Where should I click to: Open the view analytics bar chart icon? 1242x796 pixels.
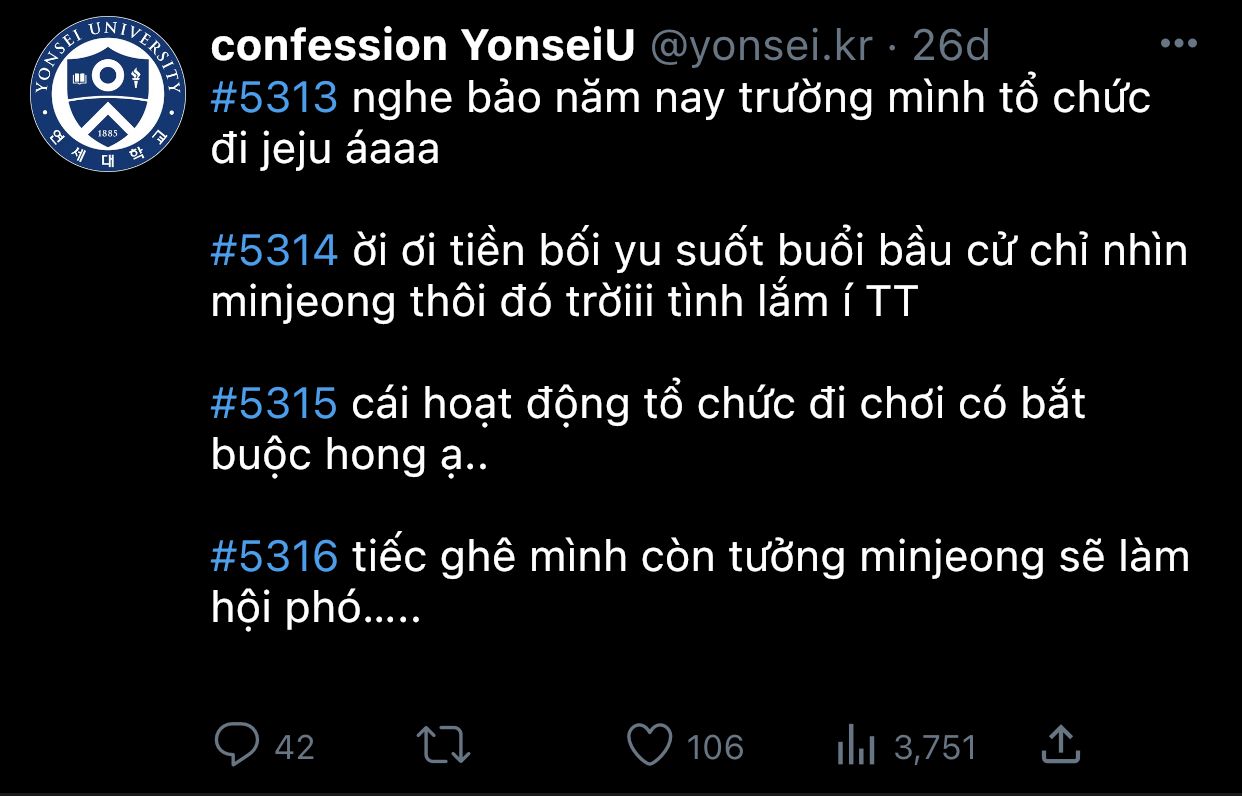[x=855, y=746]
